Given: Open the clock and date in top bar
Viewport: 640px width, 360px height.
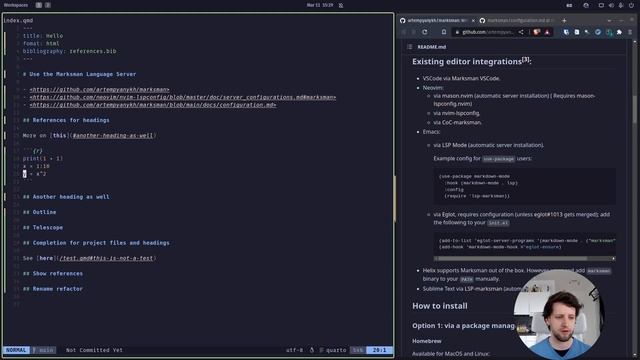Looking at the screenshot, I should 320,5.
